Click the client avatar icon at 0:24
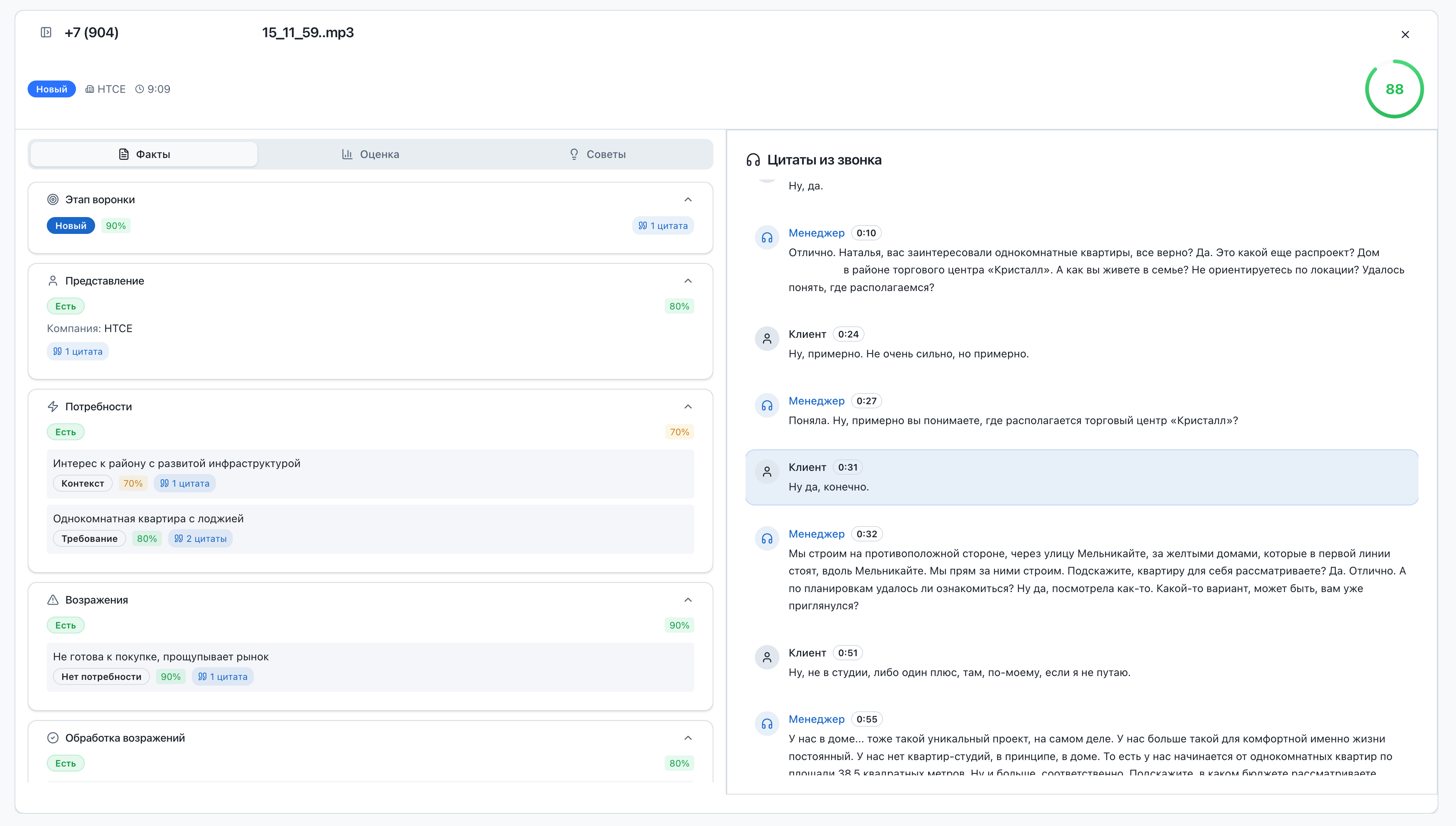Image resolution: width=1456 pixels, height=826 pixels. 767,339
